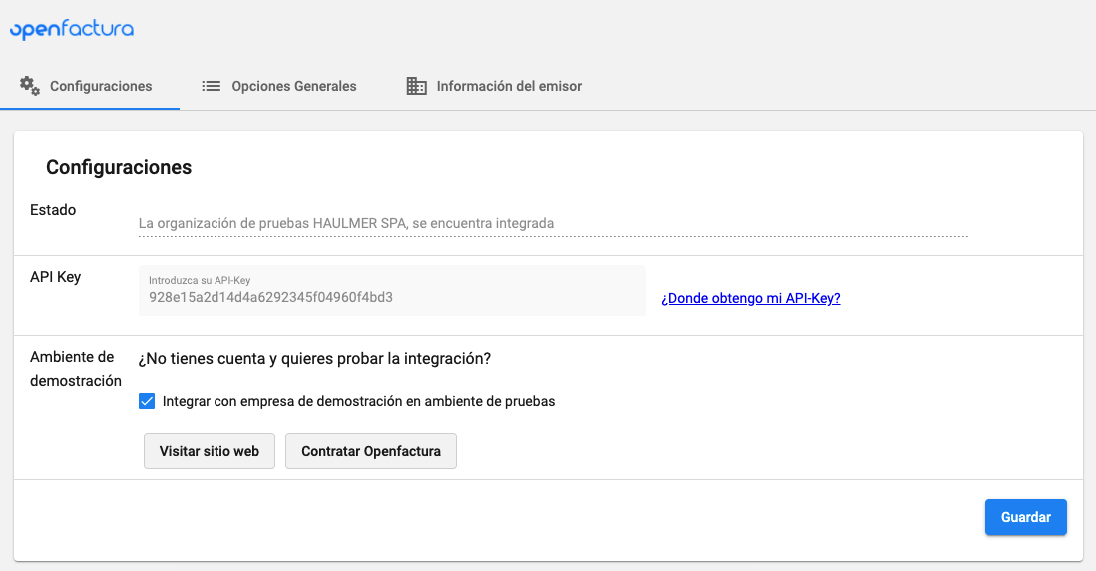Click the Configuraciones panel heading
Screen dimensions: 1096x571
(x=119, y=167)
